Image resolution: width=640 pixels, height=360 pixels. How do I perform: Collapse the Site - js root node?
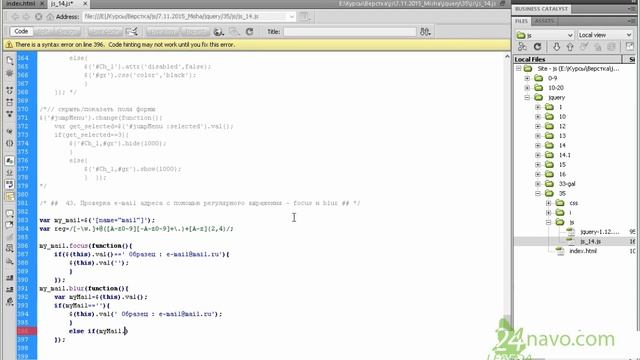point(519,69)
